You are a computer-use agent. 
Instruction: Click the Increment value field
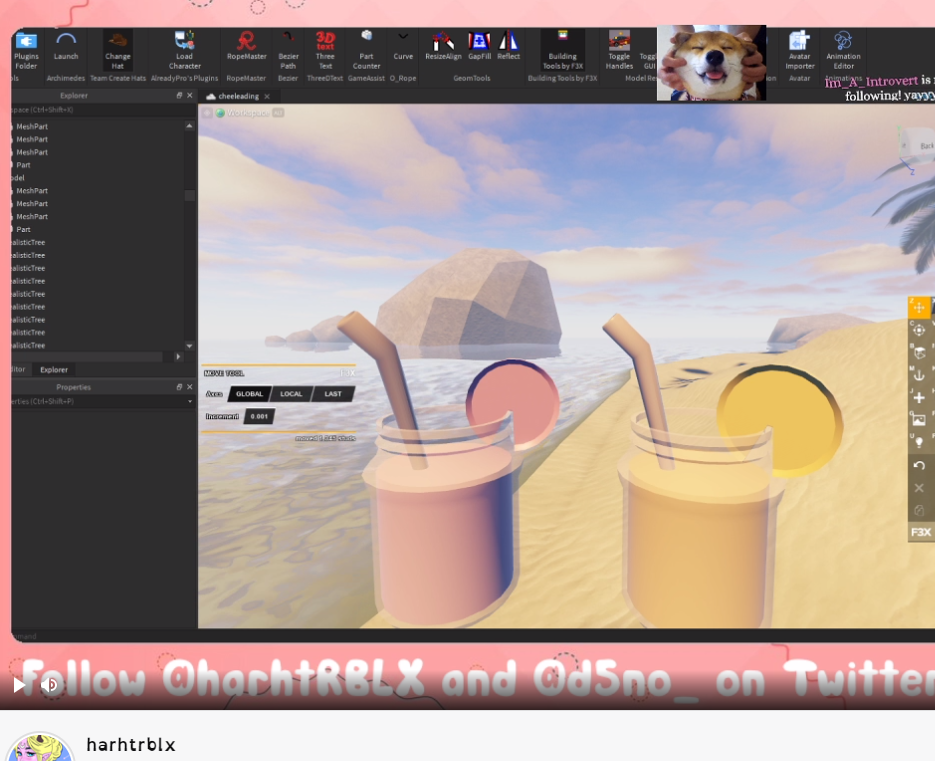click(259, 416)
